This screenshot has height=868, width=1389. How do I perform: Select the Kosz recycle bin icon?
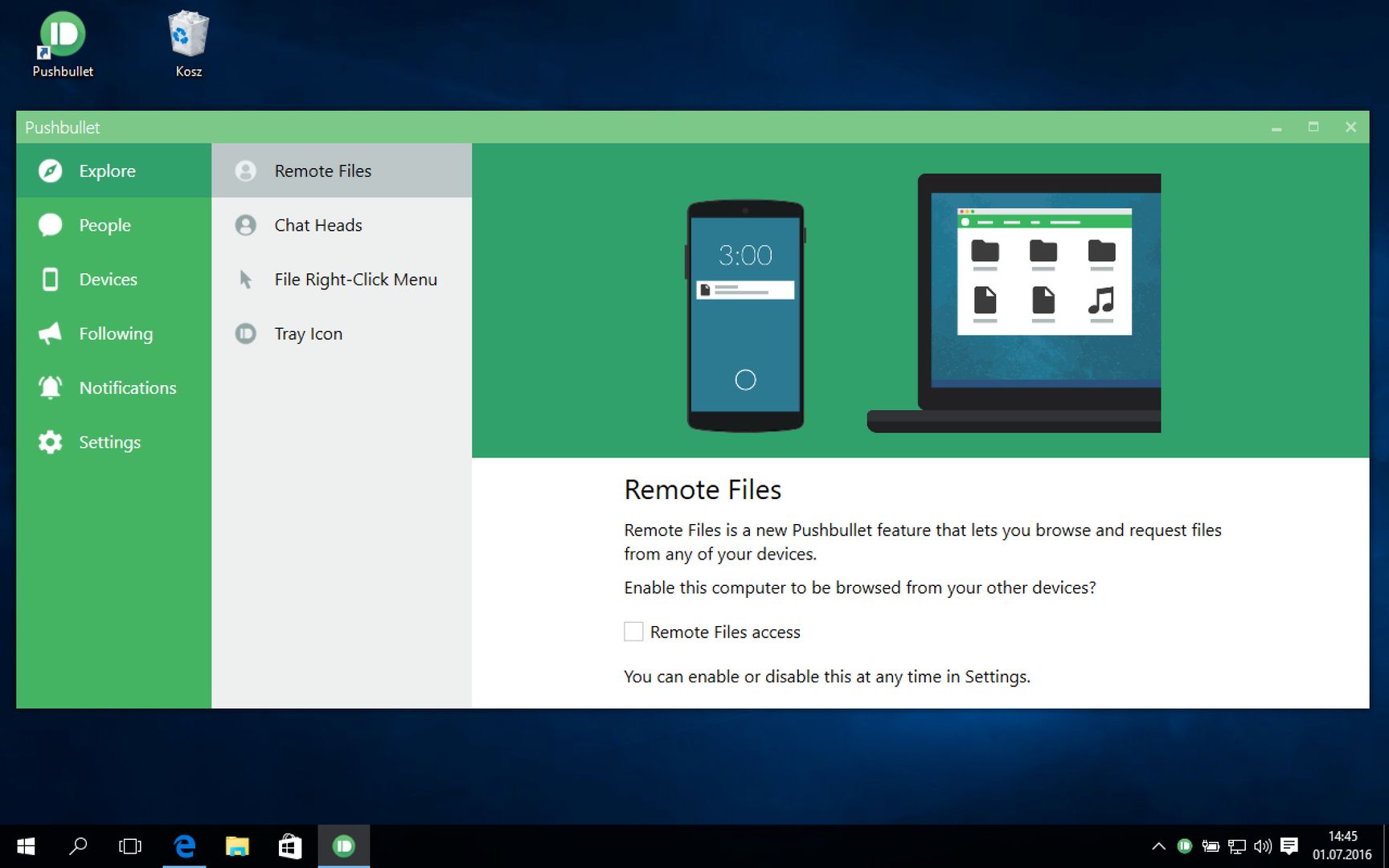[x=188, y=45]
